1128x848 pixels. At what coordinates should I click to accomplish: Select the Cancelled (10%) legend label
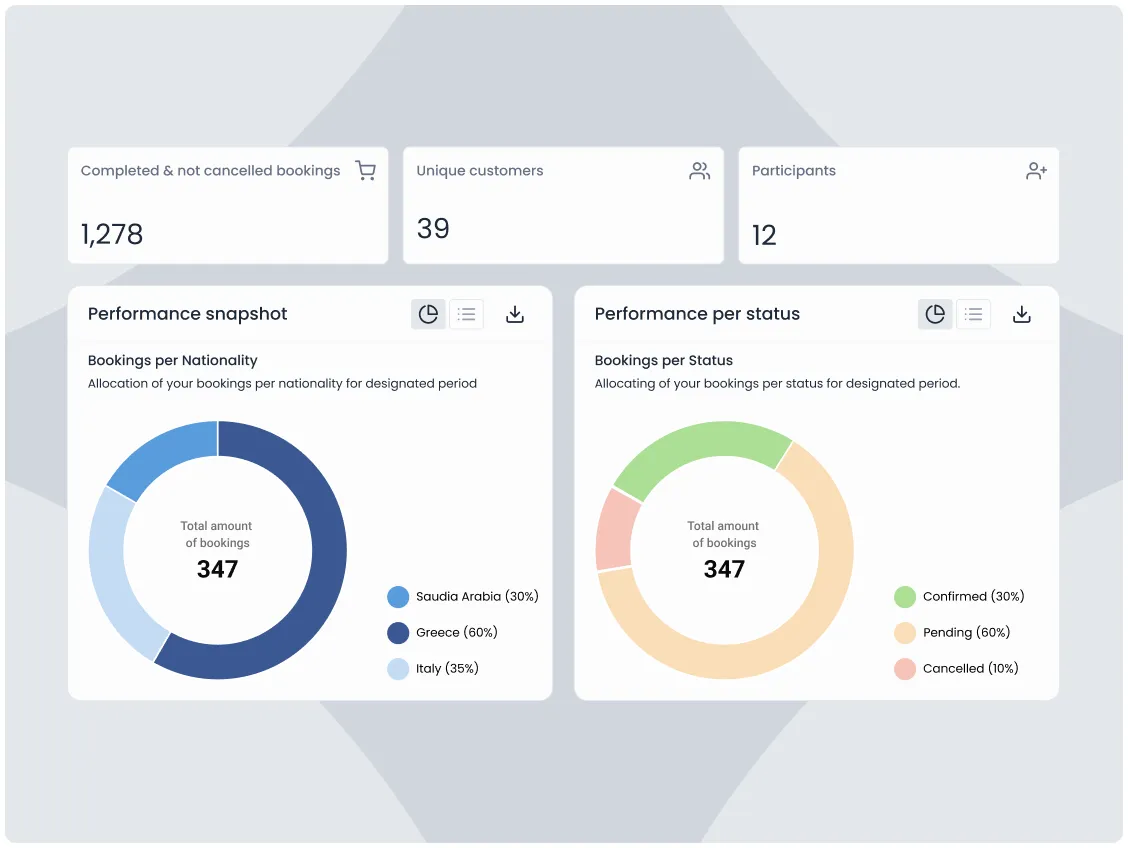click(x=970, y=668)
